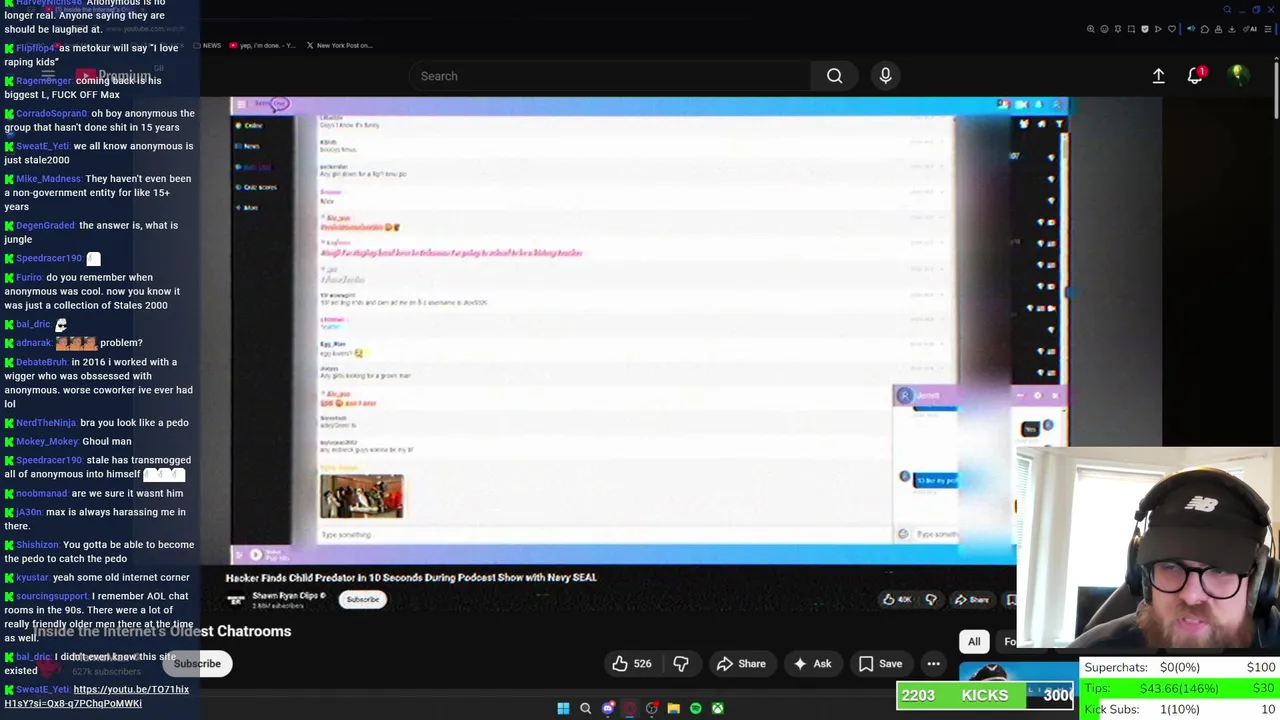Viewport: 1280px width, 720px height.
Task: Switch to "yep, I'm done" YouTube tab
Action: pyautogui.click(x=262, y=45)
